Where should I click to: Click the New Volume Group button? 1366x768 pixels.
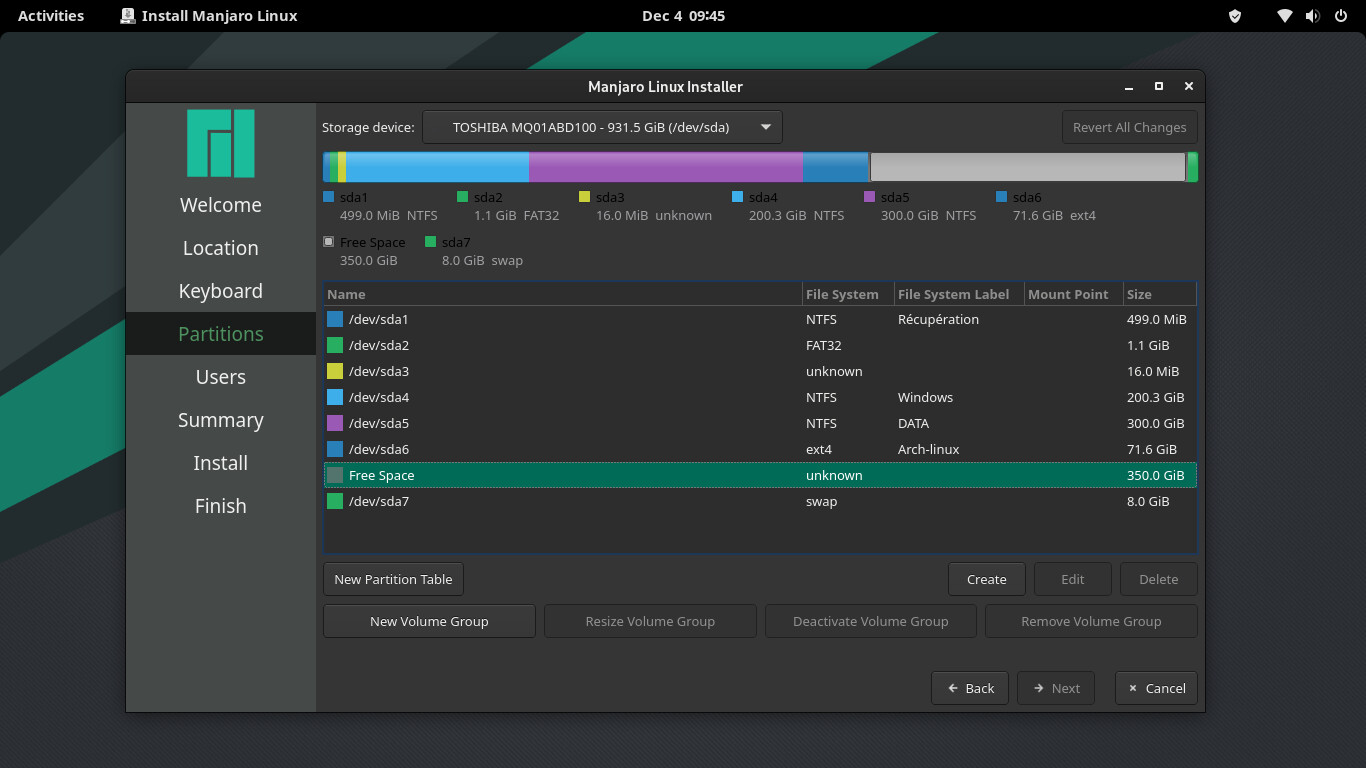coord(429,621)
